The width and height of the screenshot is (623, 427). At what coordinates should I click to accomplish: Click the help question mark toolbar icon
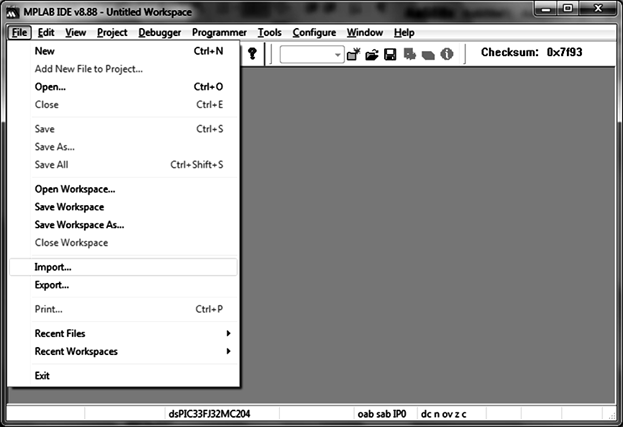pyautogui.click(x=252, y=54)
